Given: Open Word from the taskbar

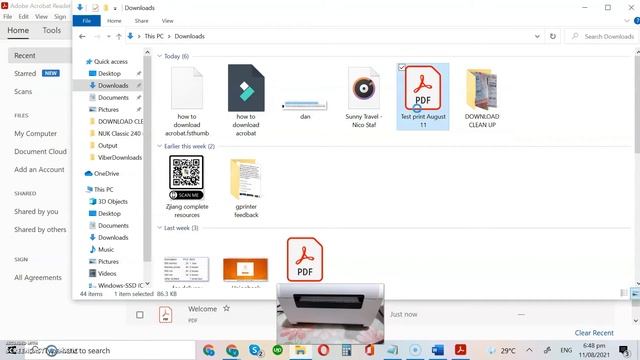Looking at the screenshot, I should click(438, 350).
